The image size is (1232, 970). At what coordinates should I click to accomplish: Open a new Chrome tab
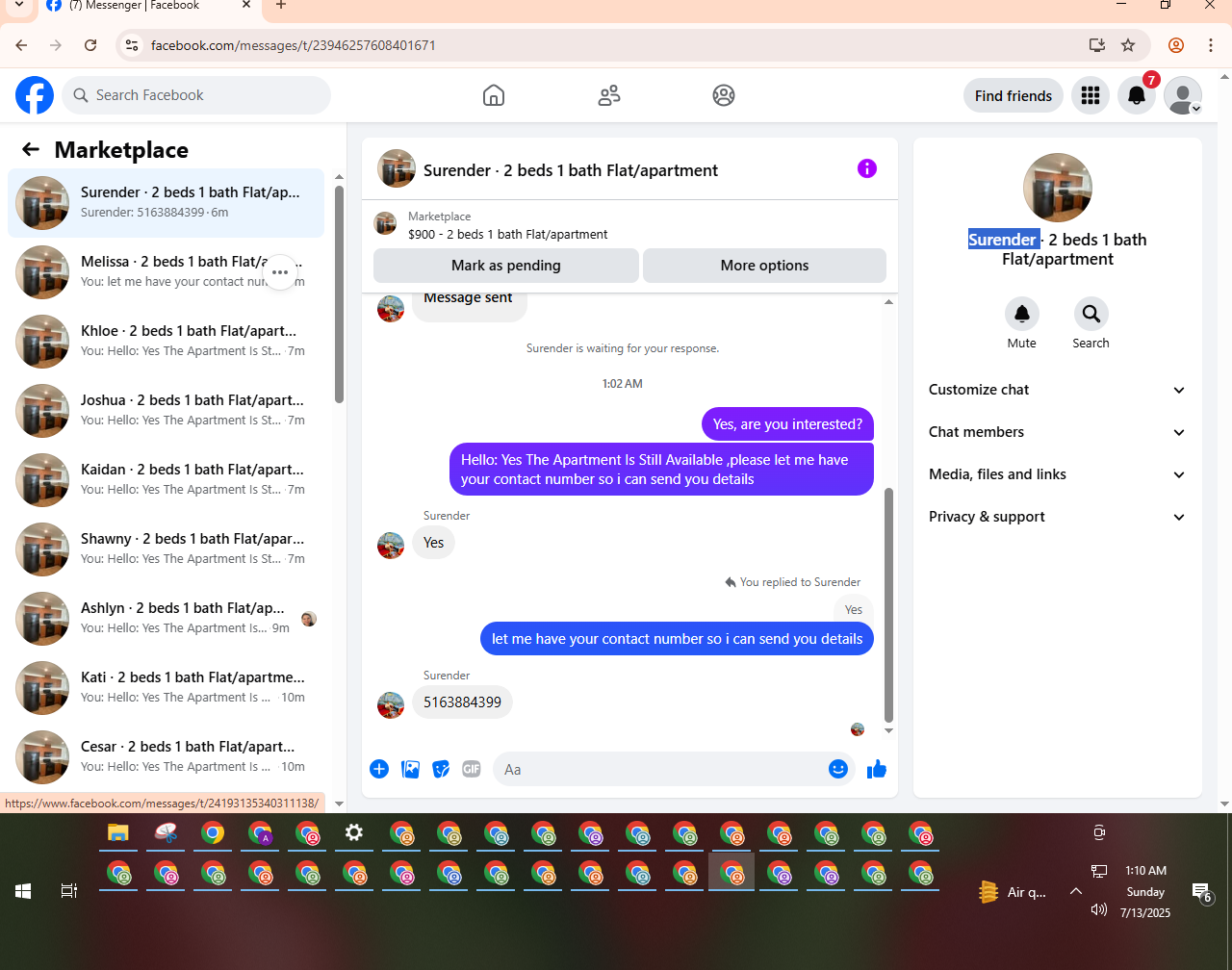point(281,6)
